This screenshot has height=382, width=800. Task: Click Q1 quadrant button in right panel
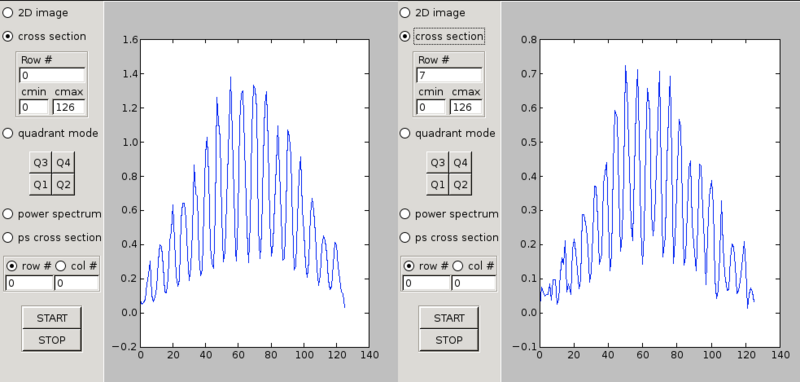[x=438, y=185]
